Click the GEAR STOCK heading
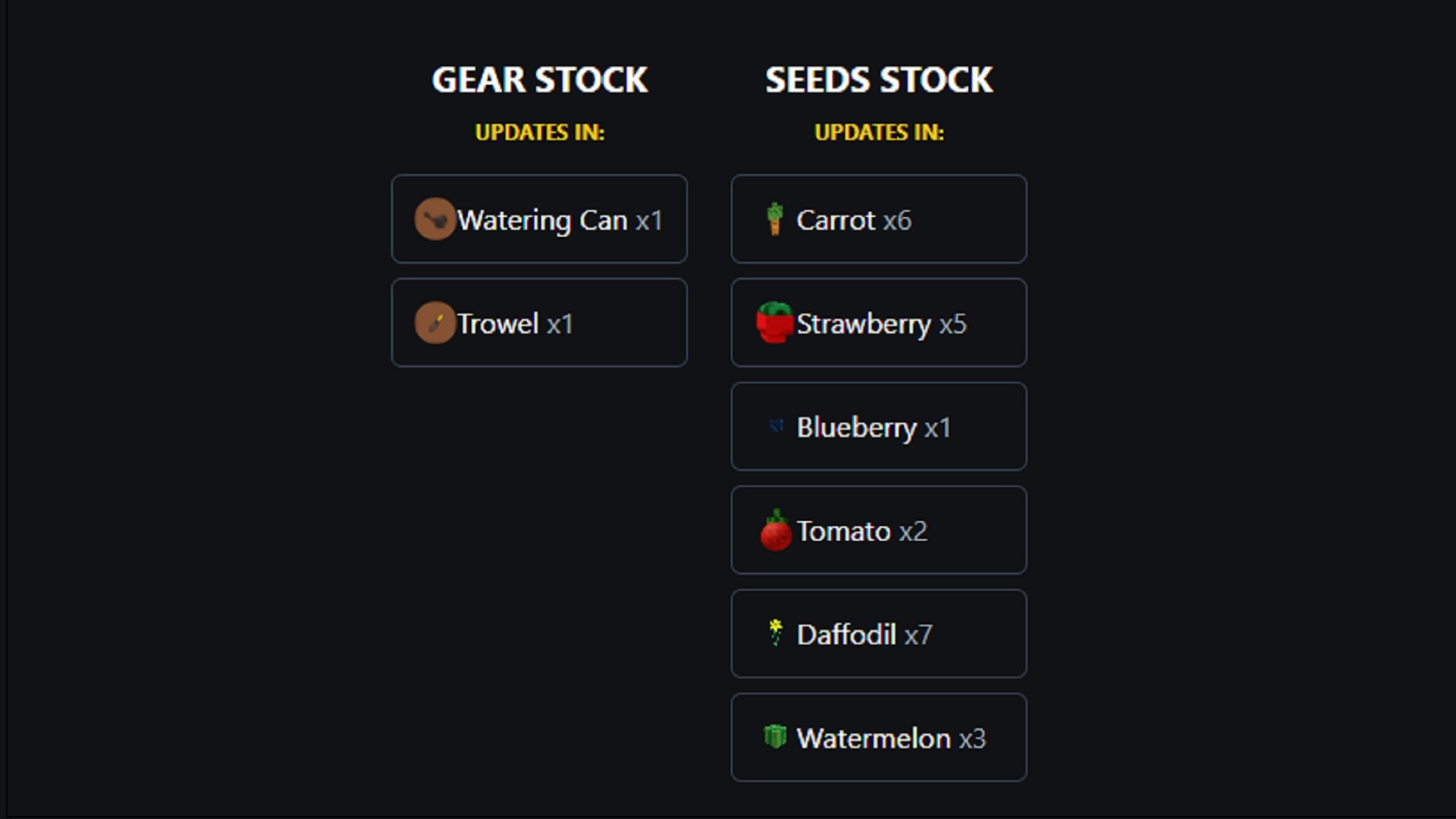Screen dimensions: 1456x819 (539, 80)
